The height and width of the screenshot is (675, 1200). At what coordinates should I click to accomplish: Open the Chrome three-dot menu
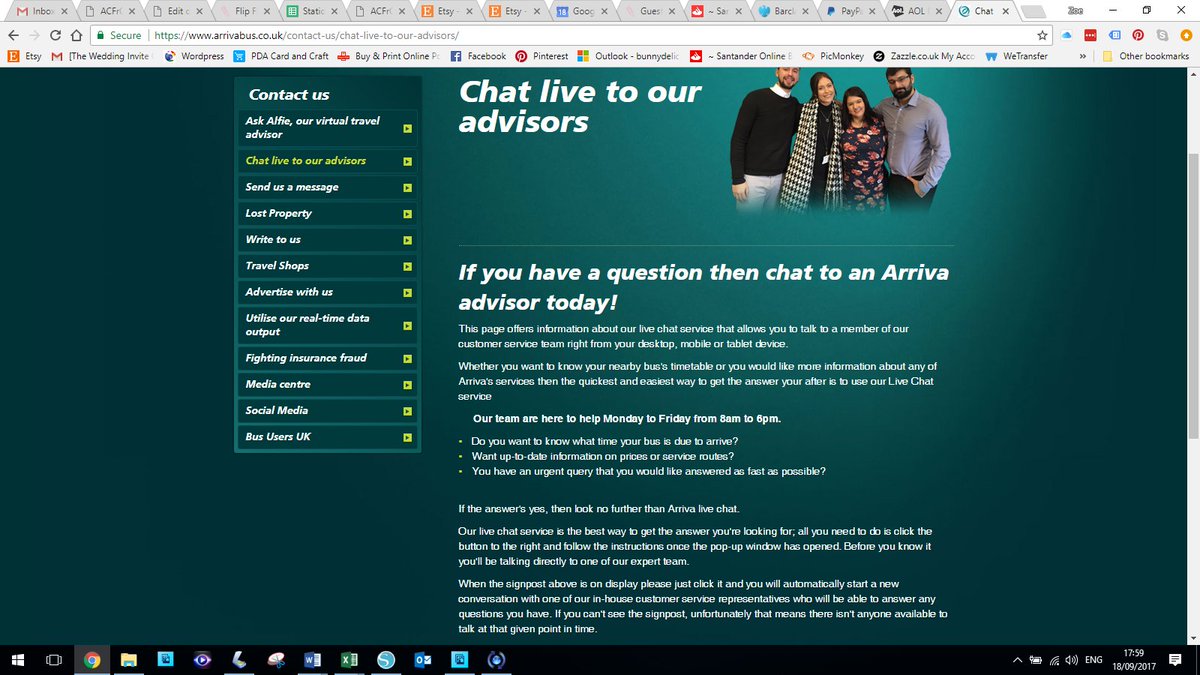(x=1186, y=35)
